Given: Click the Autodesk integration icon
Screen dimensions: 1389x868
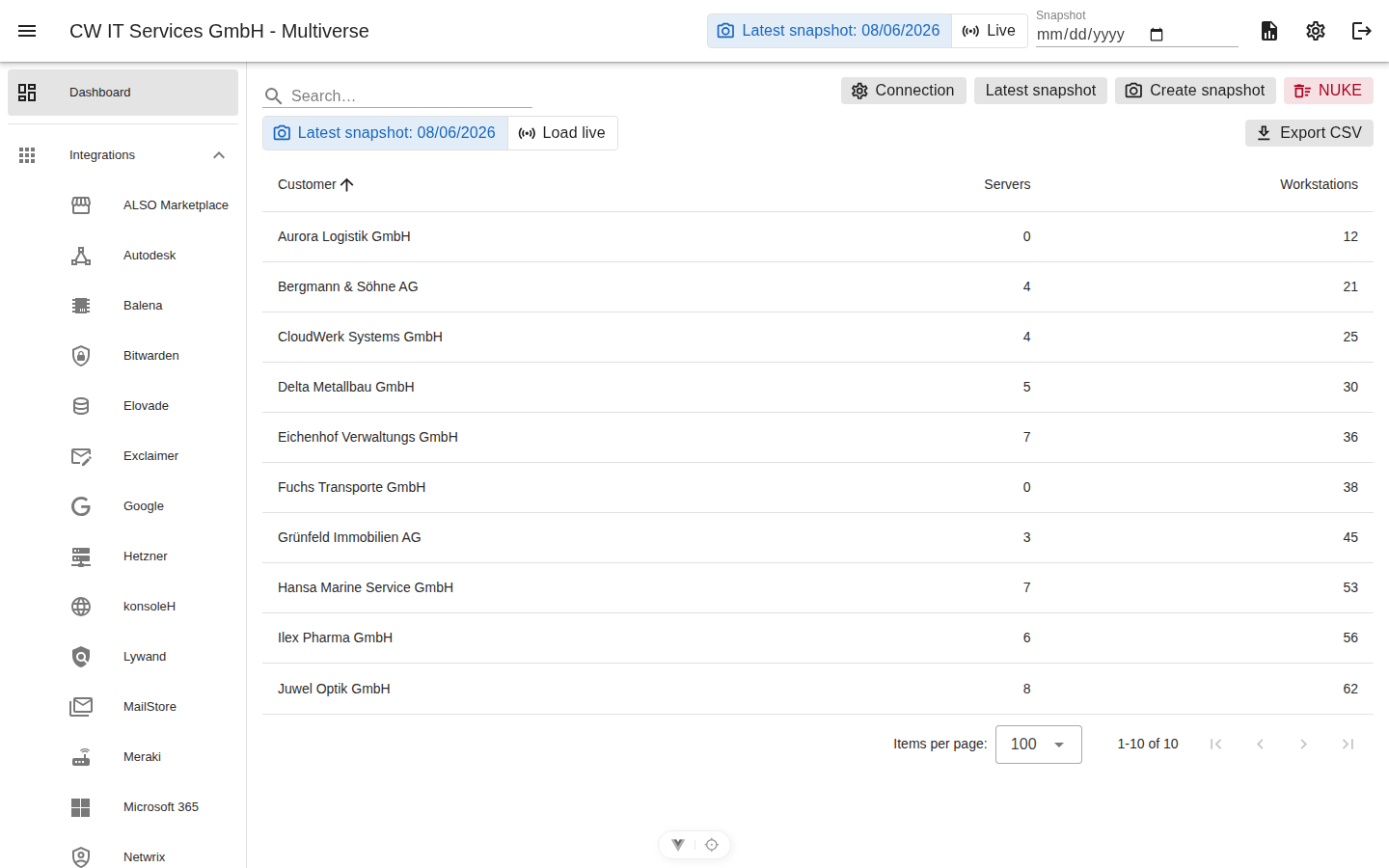Looking at the screenshot, I should click(x=81, y=256).
